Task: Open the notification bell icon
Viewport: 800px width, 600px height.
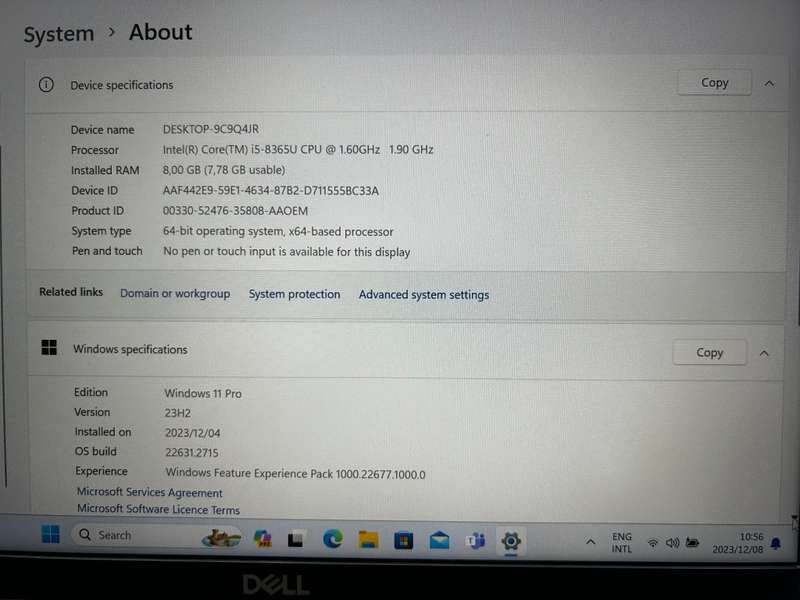Action: [776, 543]
